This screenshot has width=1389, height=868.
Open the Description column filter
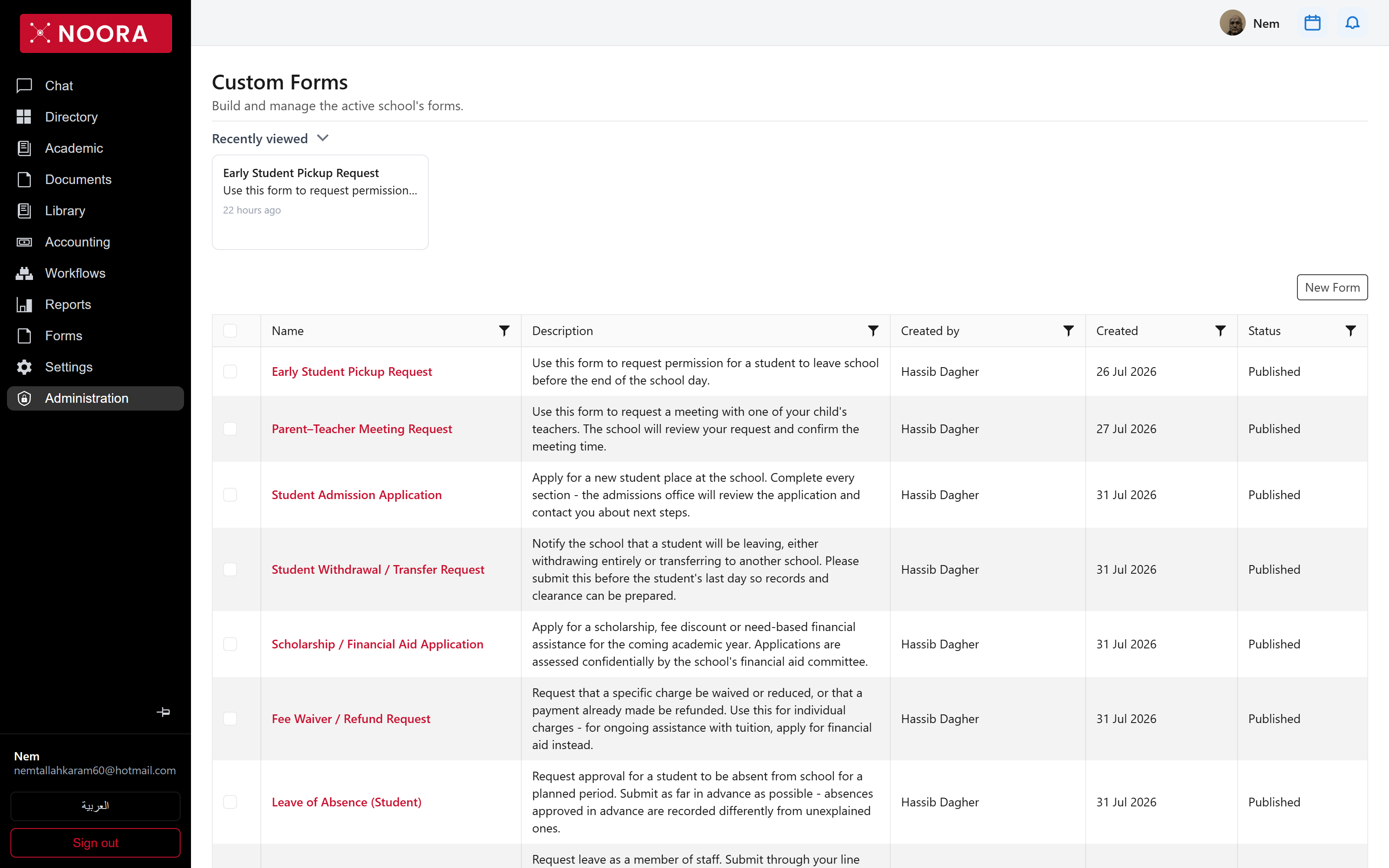point(873,331)
